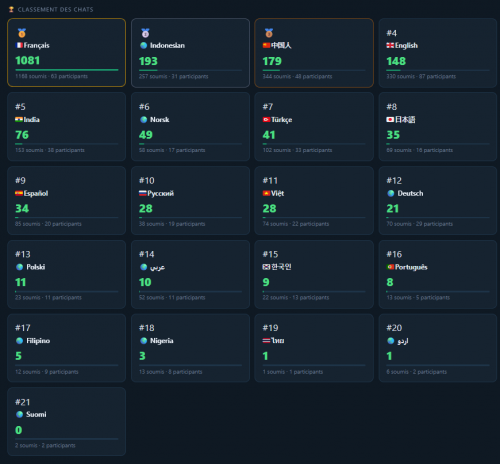Click the Spanish flag beside Español

coord(19,193)
